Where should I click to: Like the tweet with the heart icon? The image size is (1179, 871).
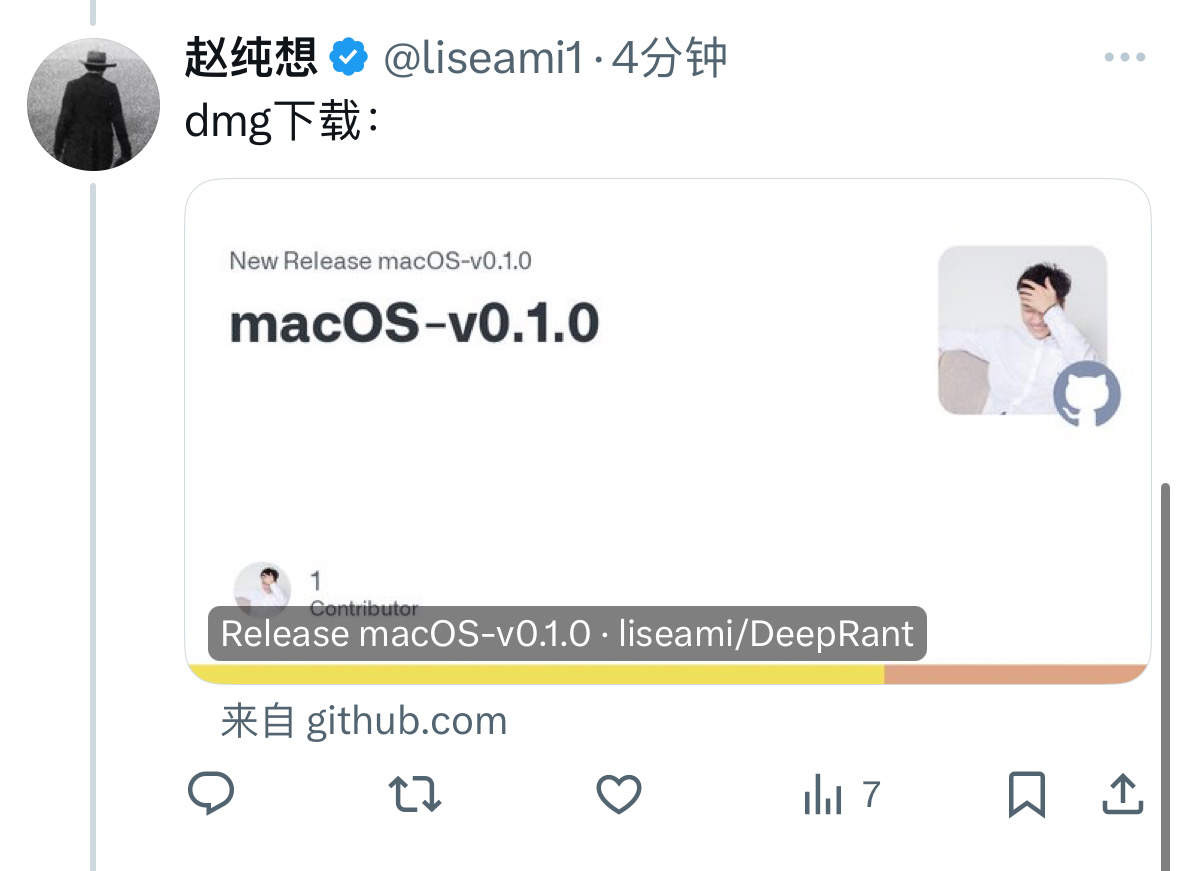tap(619, 794)
